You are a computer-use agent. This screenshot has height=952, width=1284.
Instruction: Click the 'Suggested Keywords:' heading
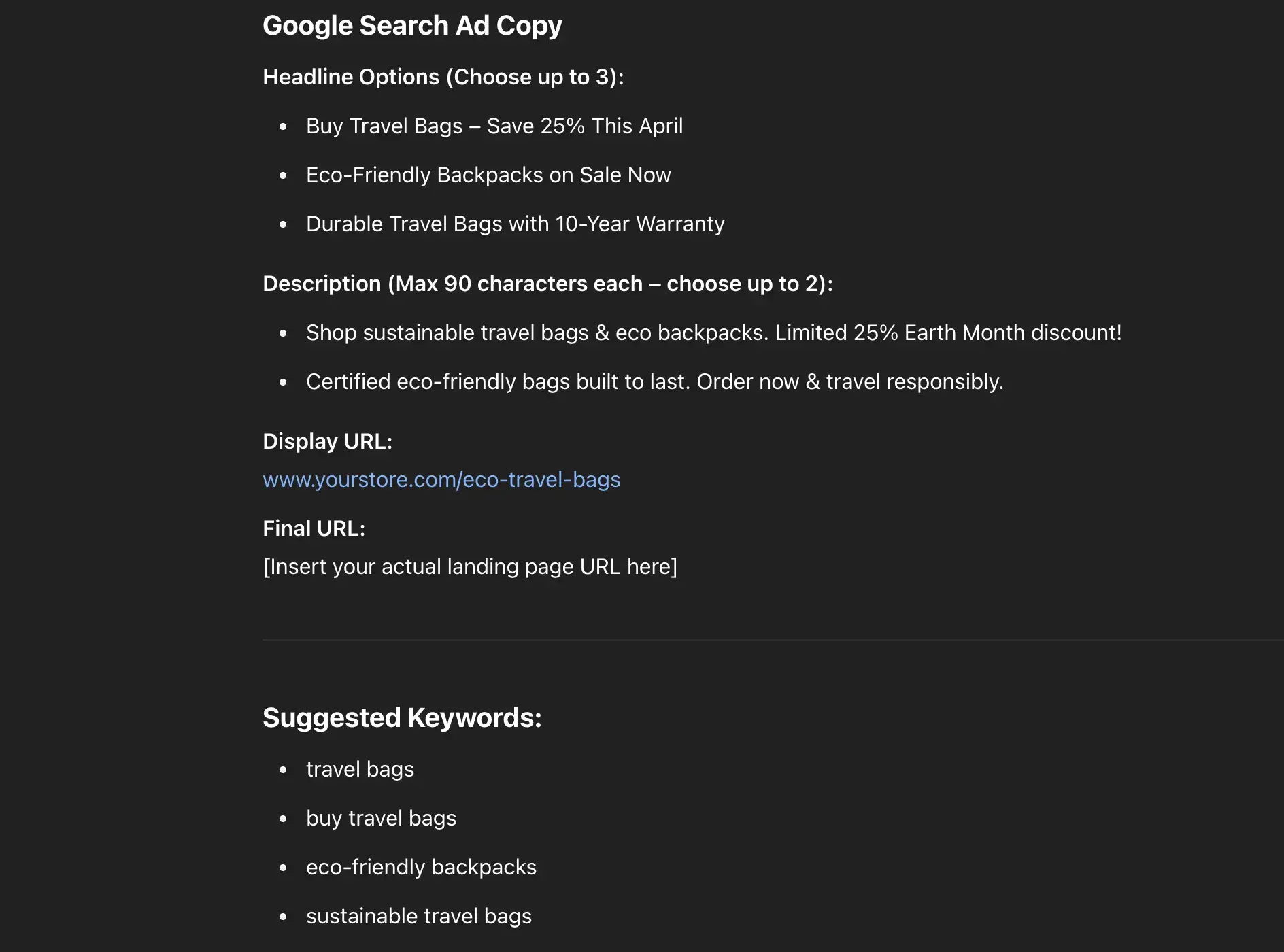point(402,717)
